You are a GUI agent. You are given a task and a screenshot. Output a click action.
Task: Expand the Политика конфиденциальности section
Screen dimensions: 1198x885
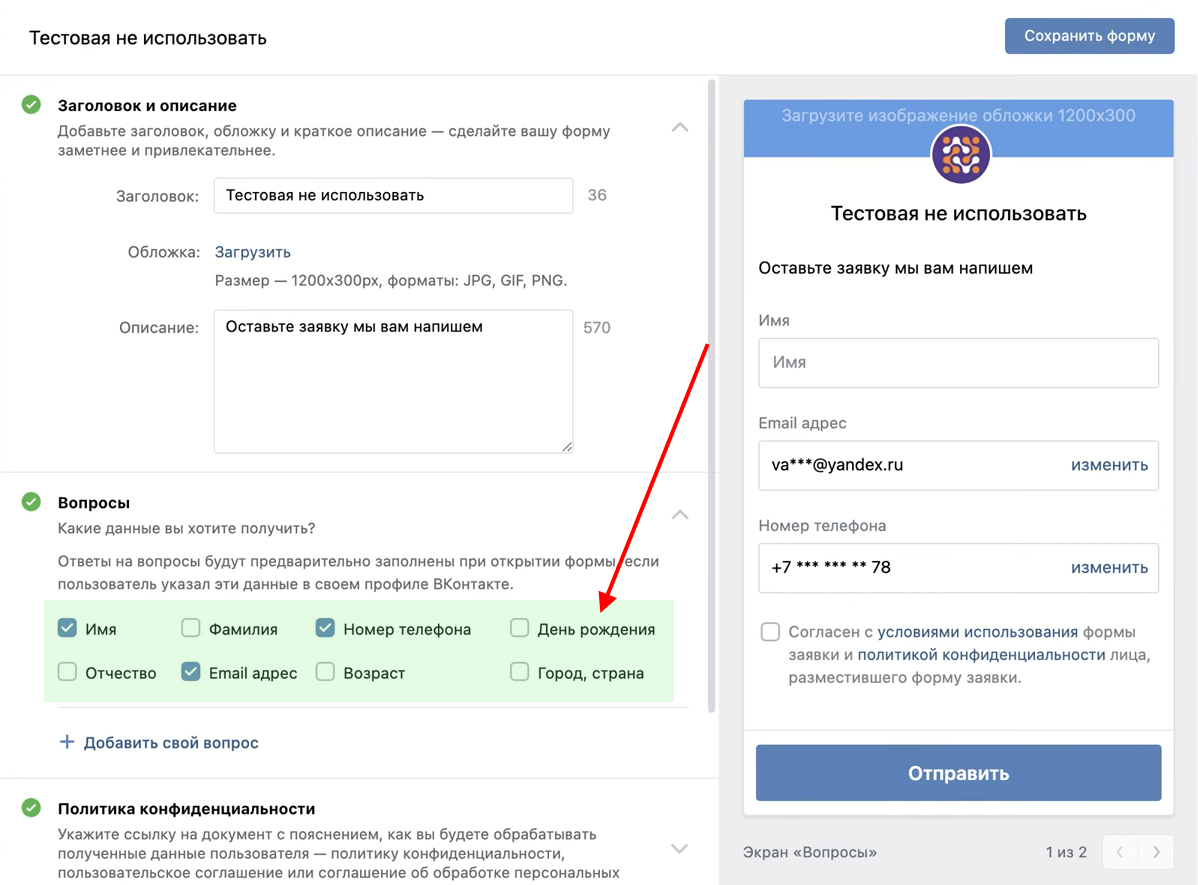pos(680,848)
